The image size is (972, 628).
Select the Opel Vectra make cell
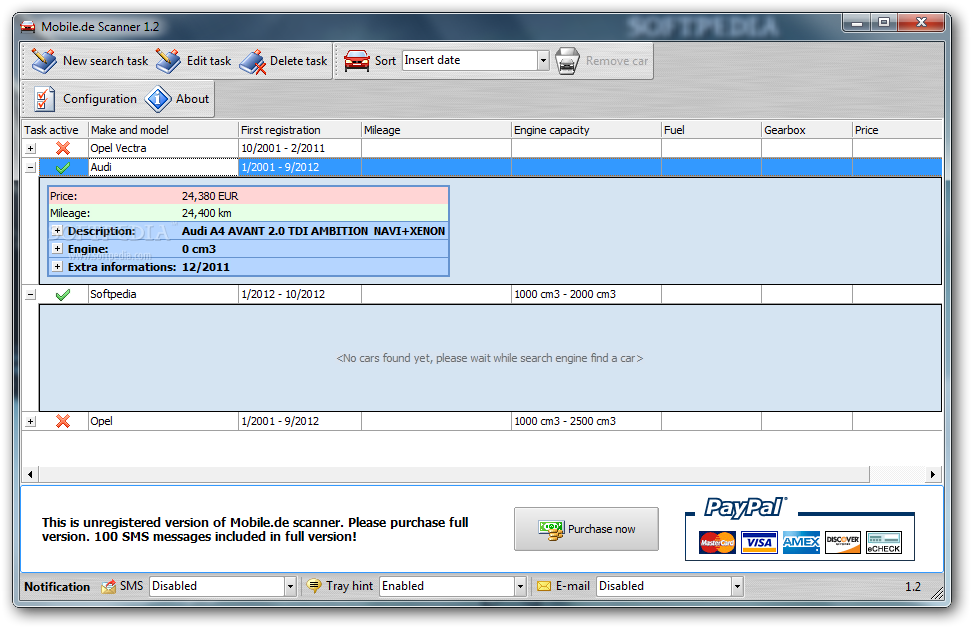click(x=164, y=148)
